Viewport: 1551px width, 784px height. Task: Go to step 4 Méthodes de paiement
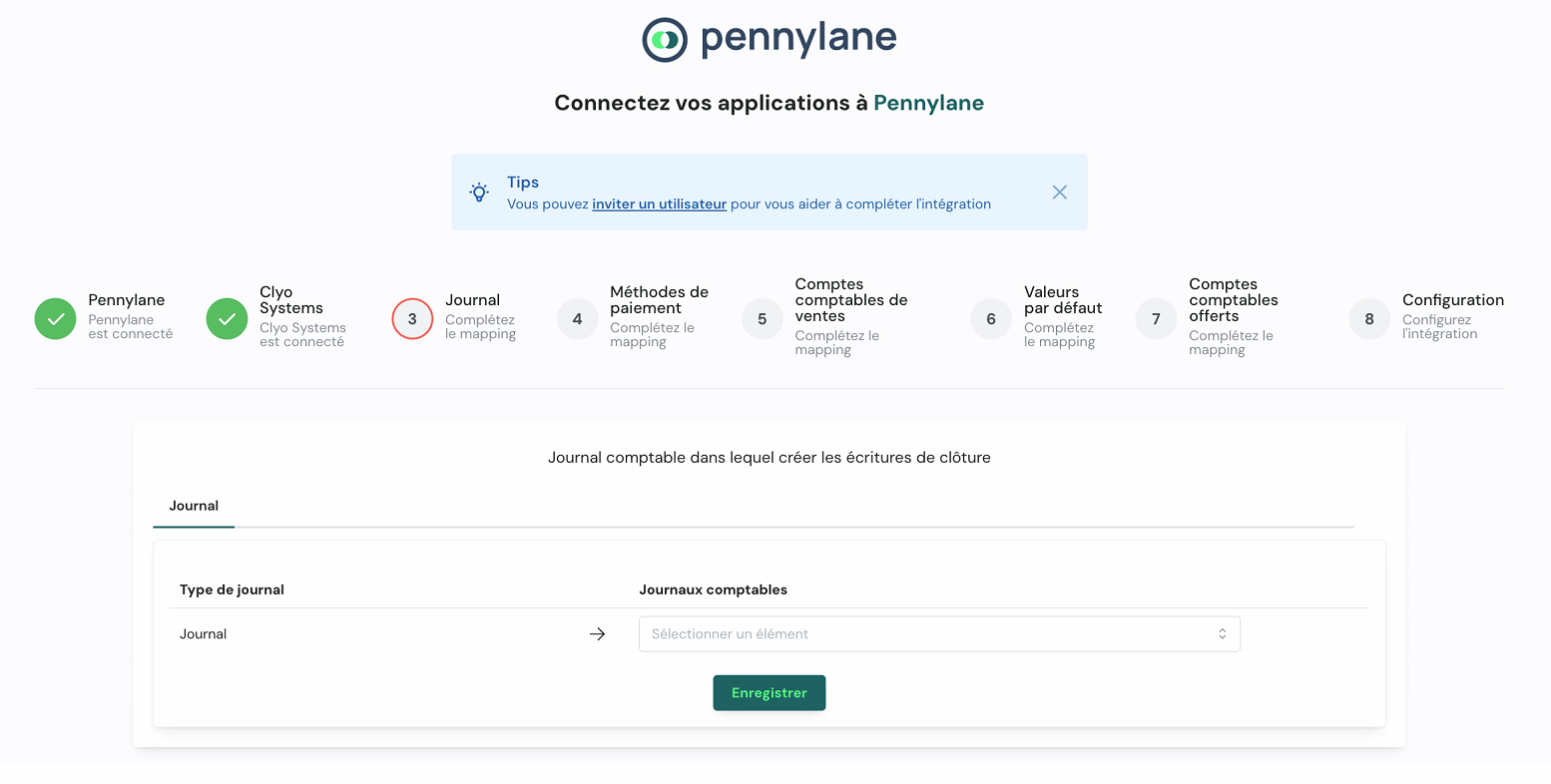click(x=577, y=319)
